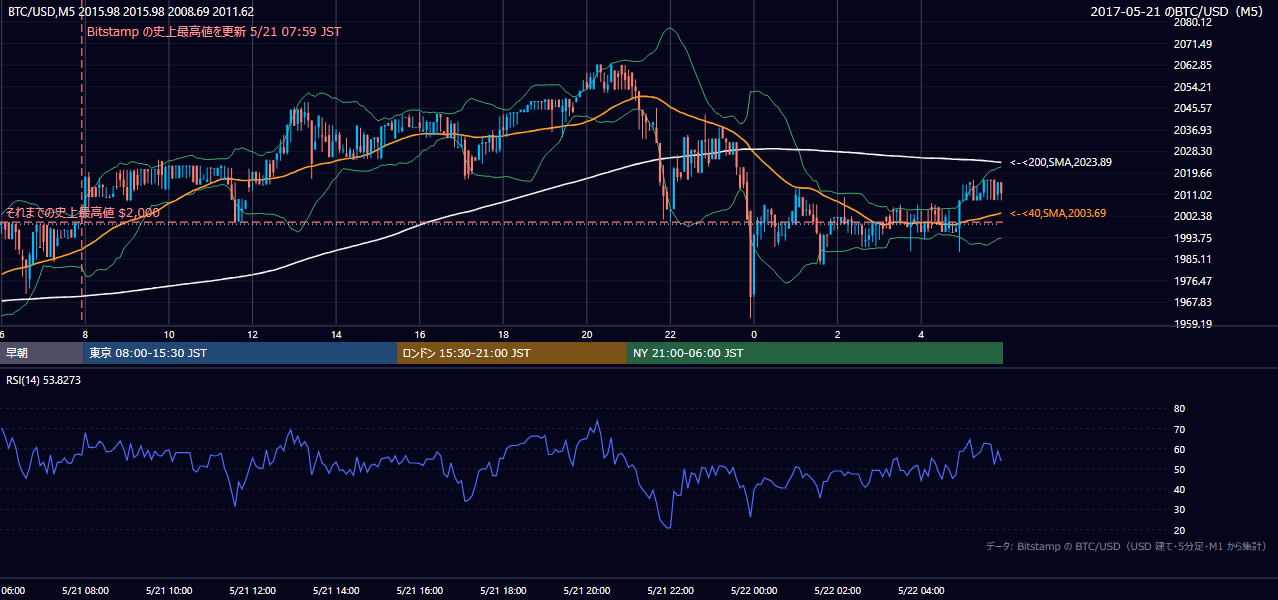Click the 5/21 22:00 time axis label

pos(670,591)
